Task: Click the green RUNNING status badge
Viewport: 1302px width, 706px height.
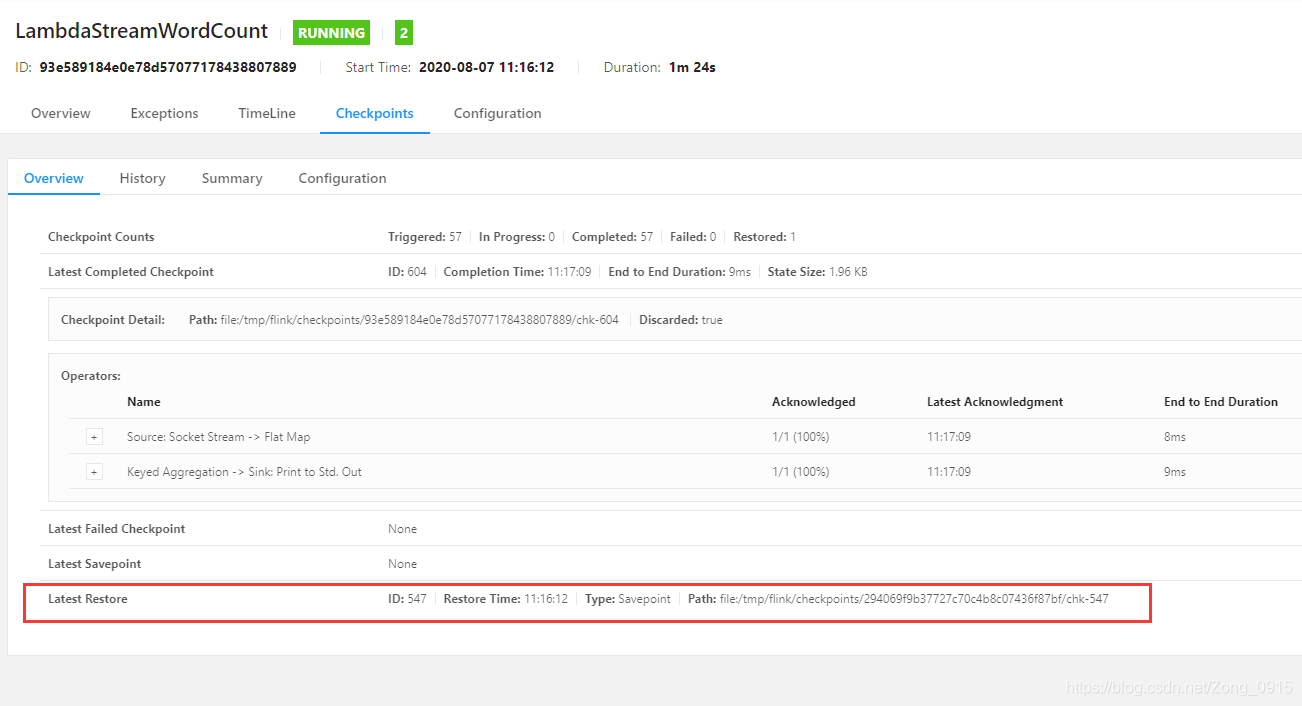Action: pos(331,32)
